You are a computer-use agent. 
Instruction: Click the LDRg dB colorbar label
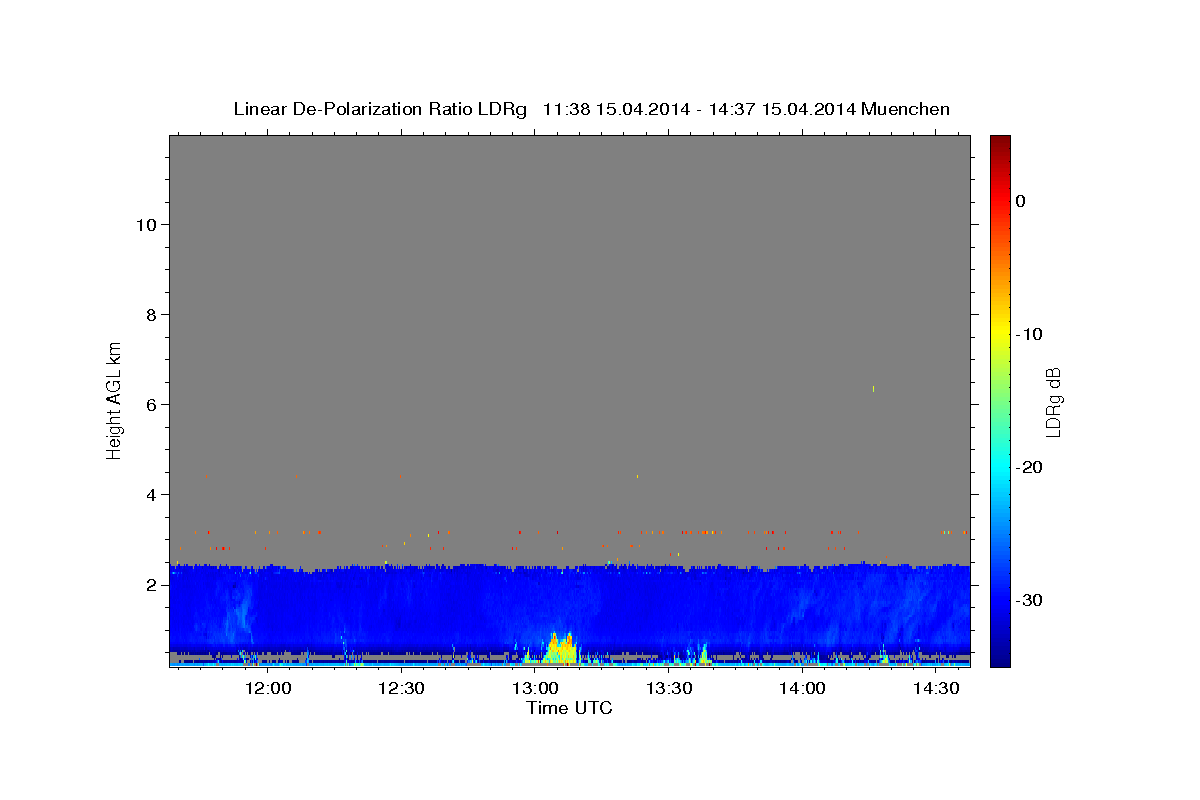(1053, 401)
